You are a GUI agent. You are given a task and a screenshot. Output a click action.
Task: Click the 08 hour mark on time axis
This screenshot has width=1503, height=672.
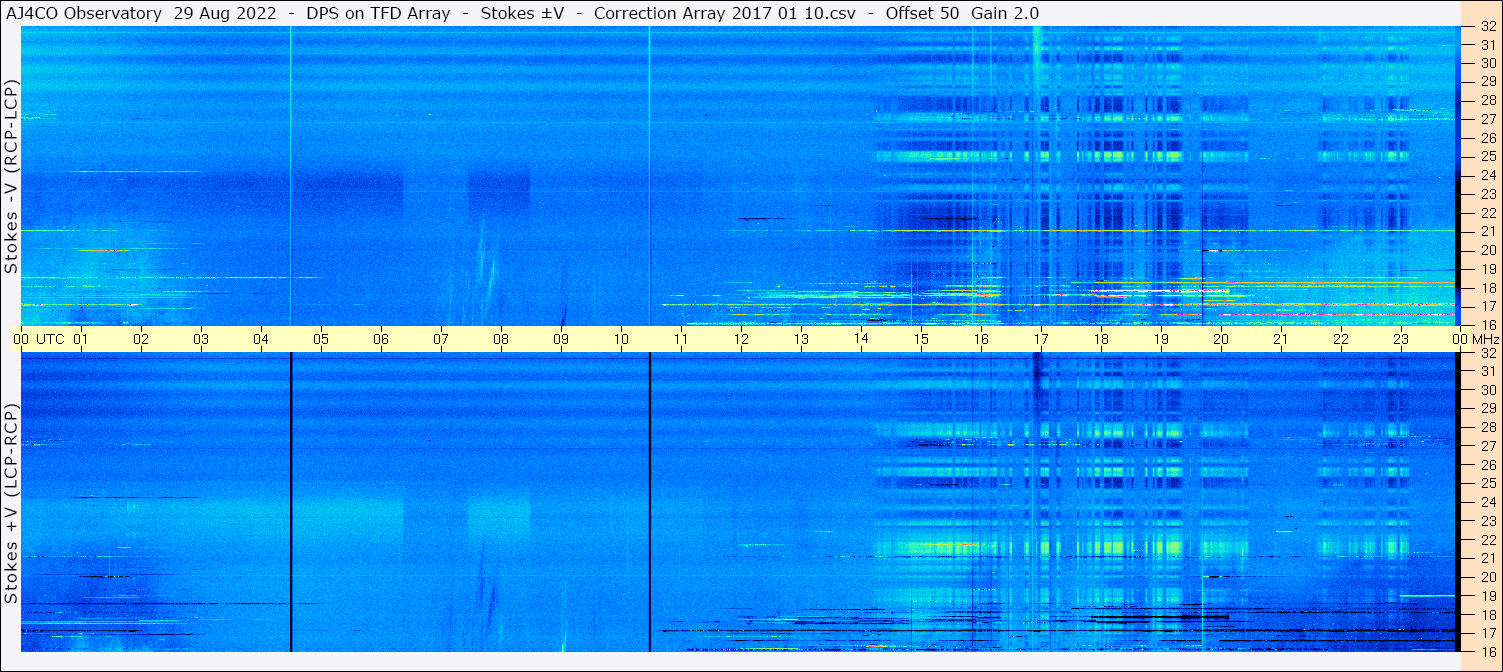tap(501, 339)
